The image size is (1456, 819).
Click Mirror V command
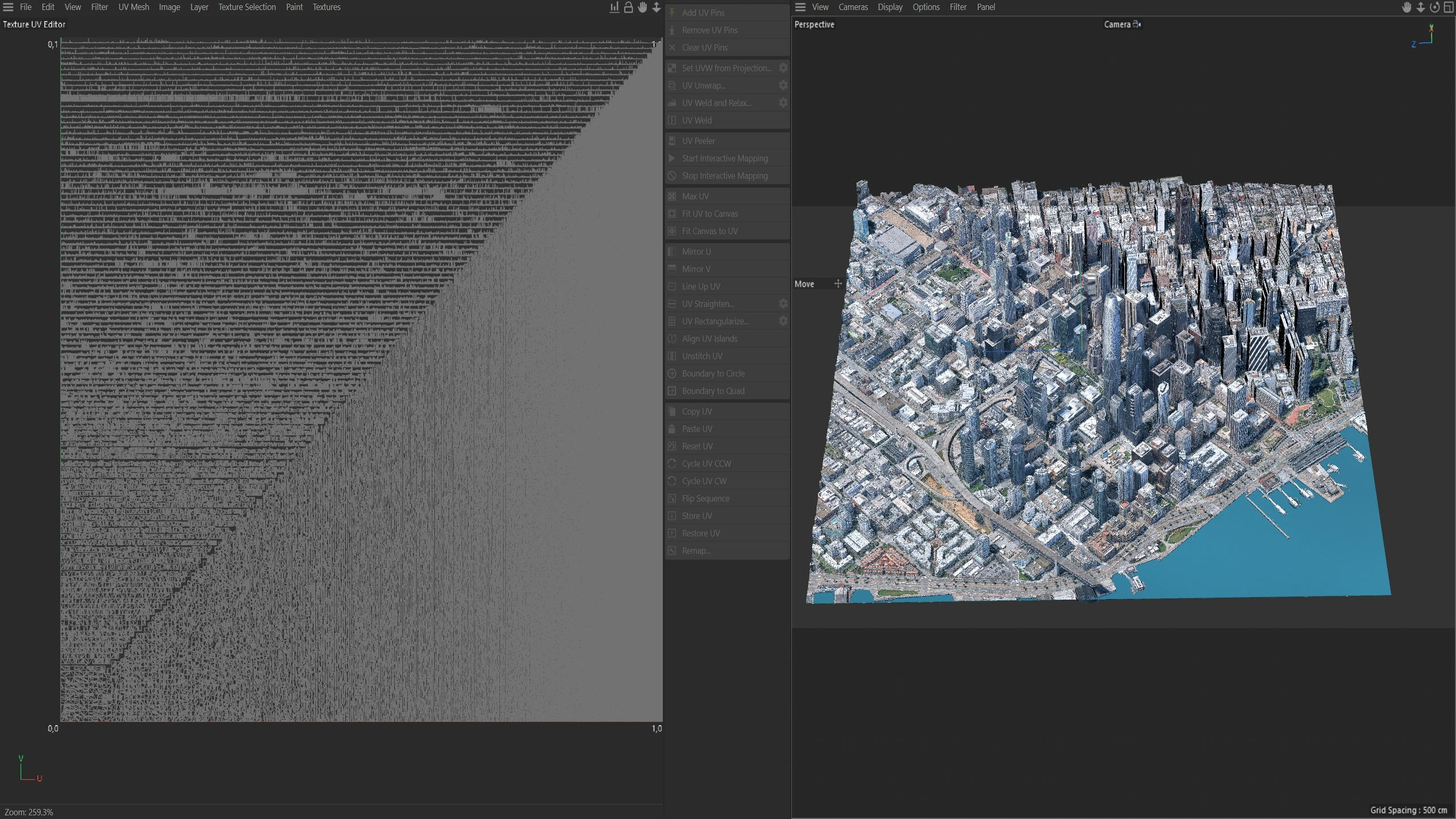coord(727,269)
